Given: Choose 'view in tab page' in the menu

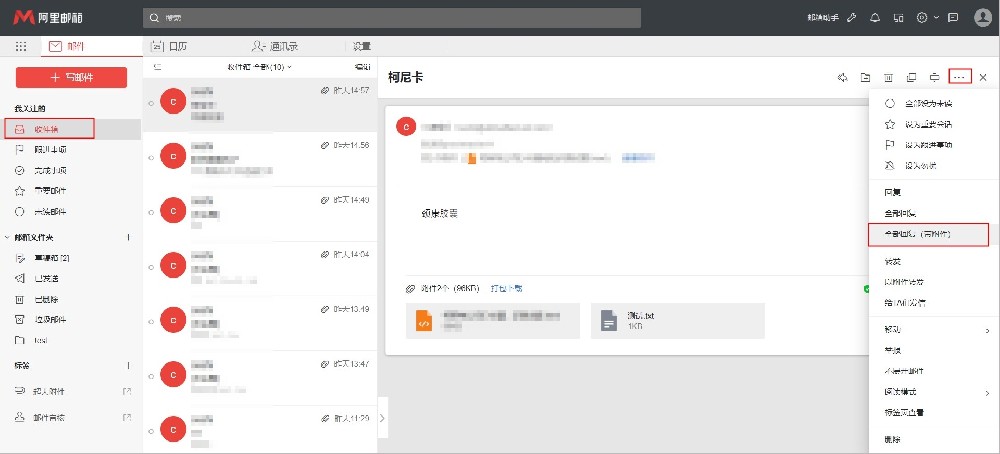Looking at the screenshot, I should click(904, 413).
